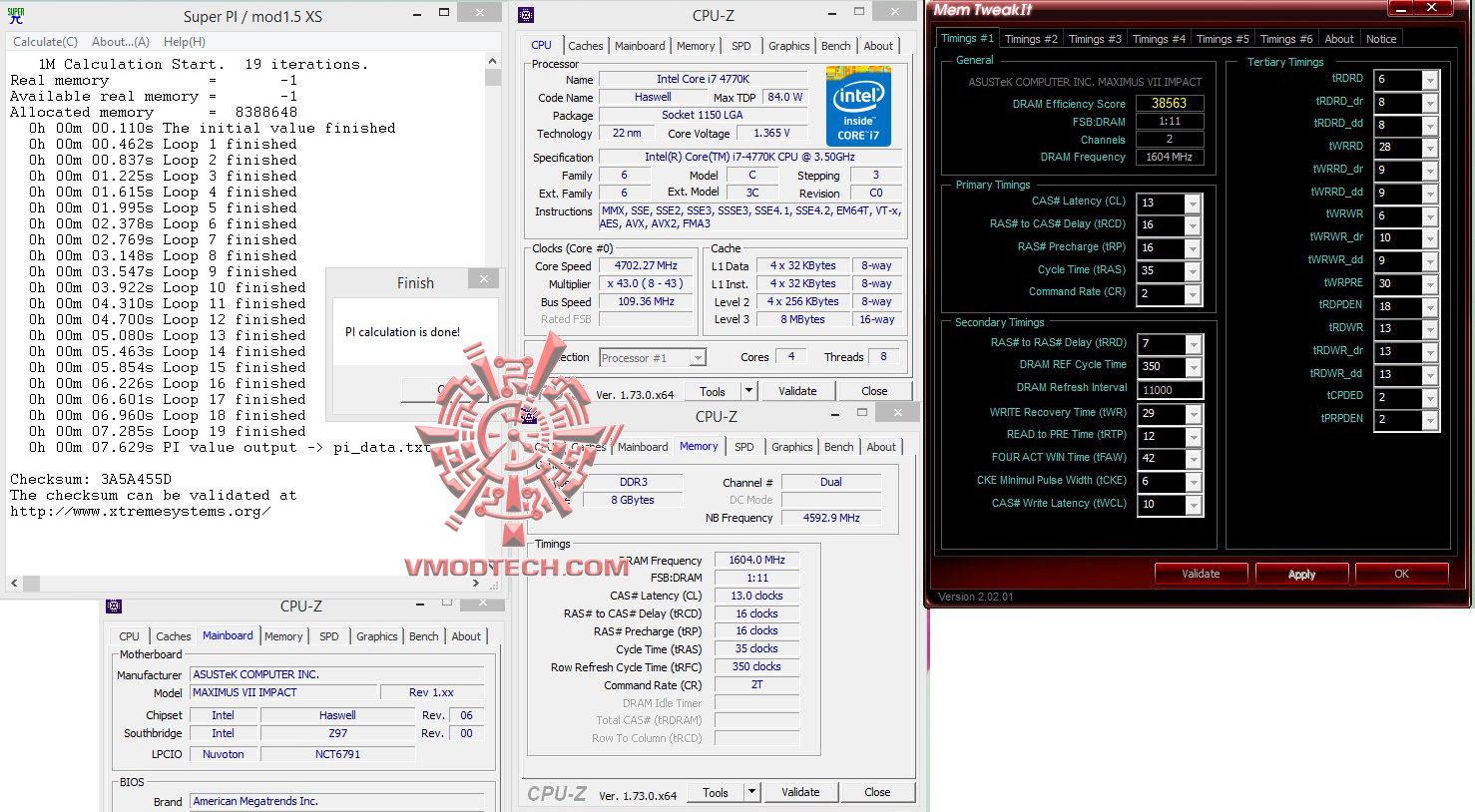
Task: Click the Command Rate value 2T in CPU-Z
Action: [756, 685]
